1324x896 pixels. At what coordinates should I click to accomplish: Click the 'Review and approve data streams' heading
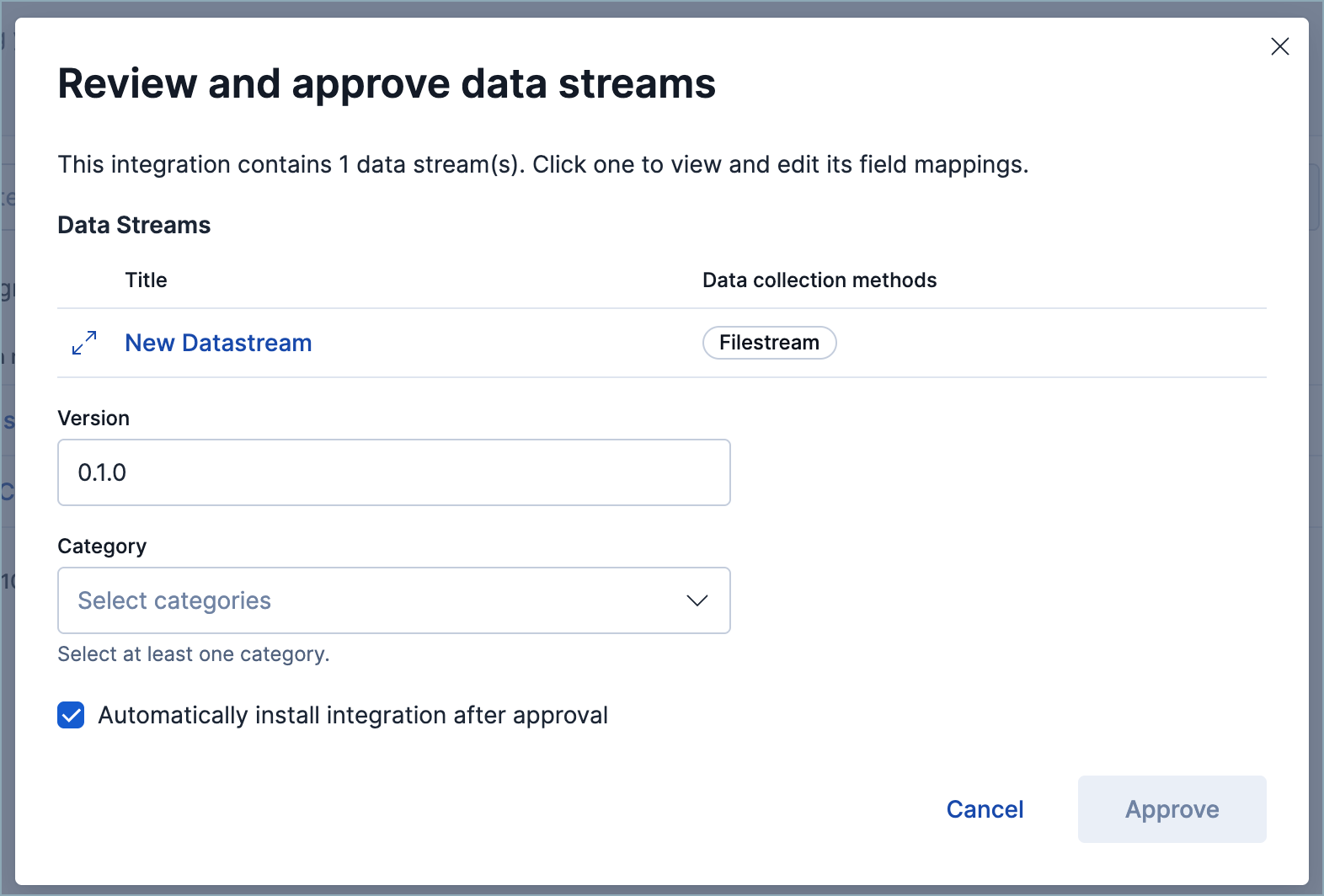(x=387, y=83)
